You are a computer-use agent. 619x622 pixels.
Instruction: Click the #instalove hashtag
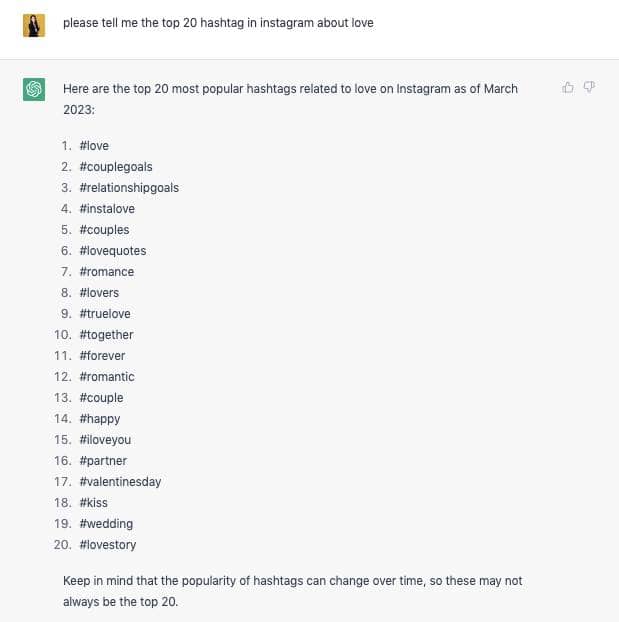coord(107,209)
